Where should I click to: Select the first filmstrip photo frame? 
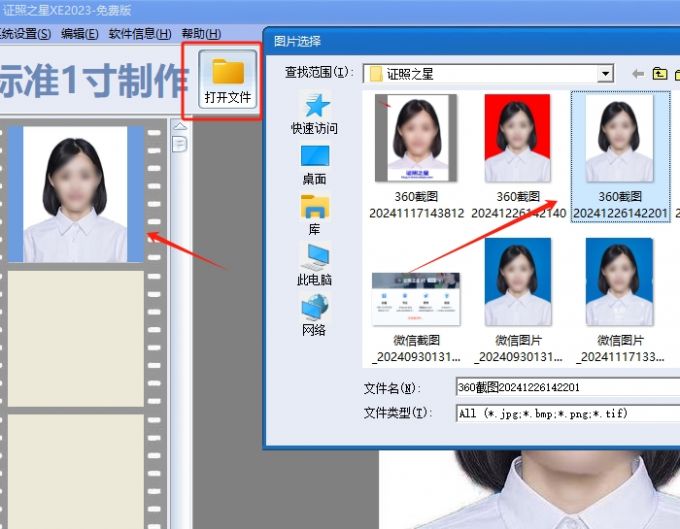click(76, 194)
